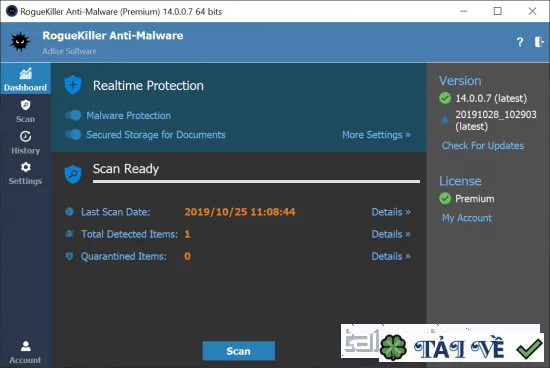Click the Scan Ready magnifier shield icon
The width and height of the screenshot is (550, 368).
tap(73, 174)
